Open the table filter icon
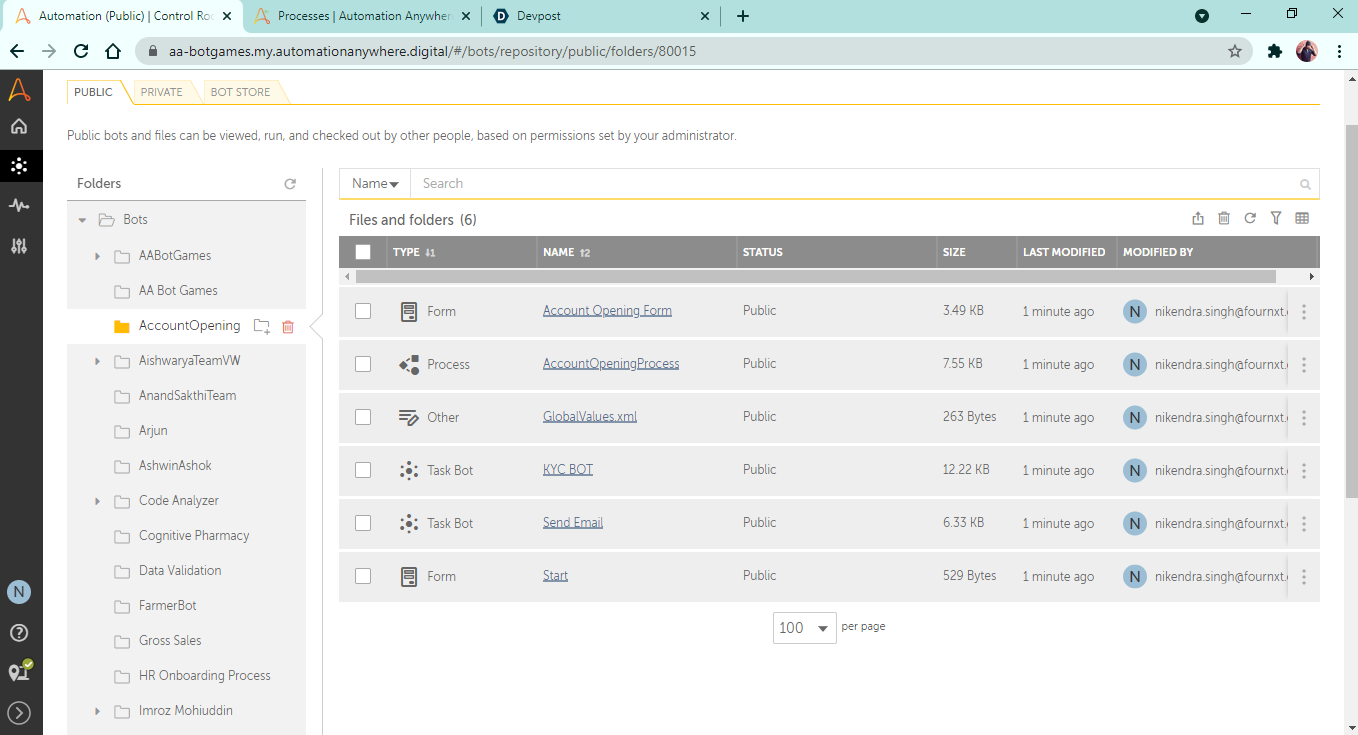The height and width of the screenshot is (735, 1358). (1276, 218)
